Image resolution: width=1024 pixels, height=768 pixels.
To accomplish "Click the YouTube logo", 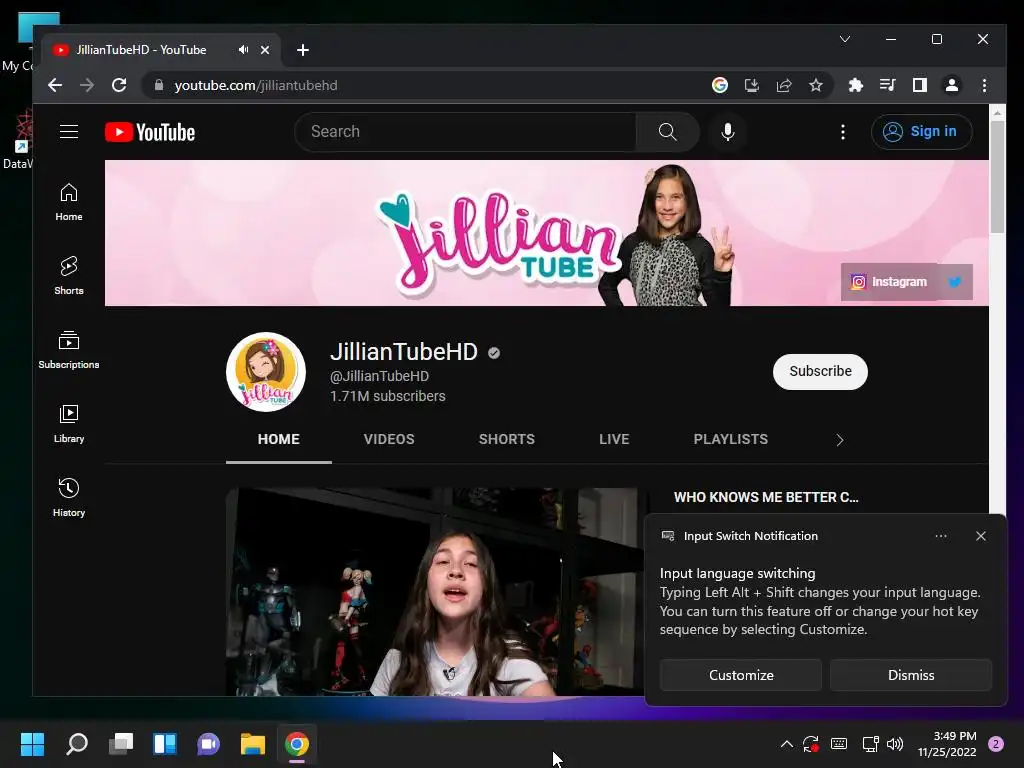I will click(x=150, y=133).
